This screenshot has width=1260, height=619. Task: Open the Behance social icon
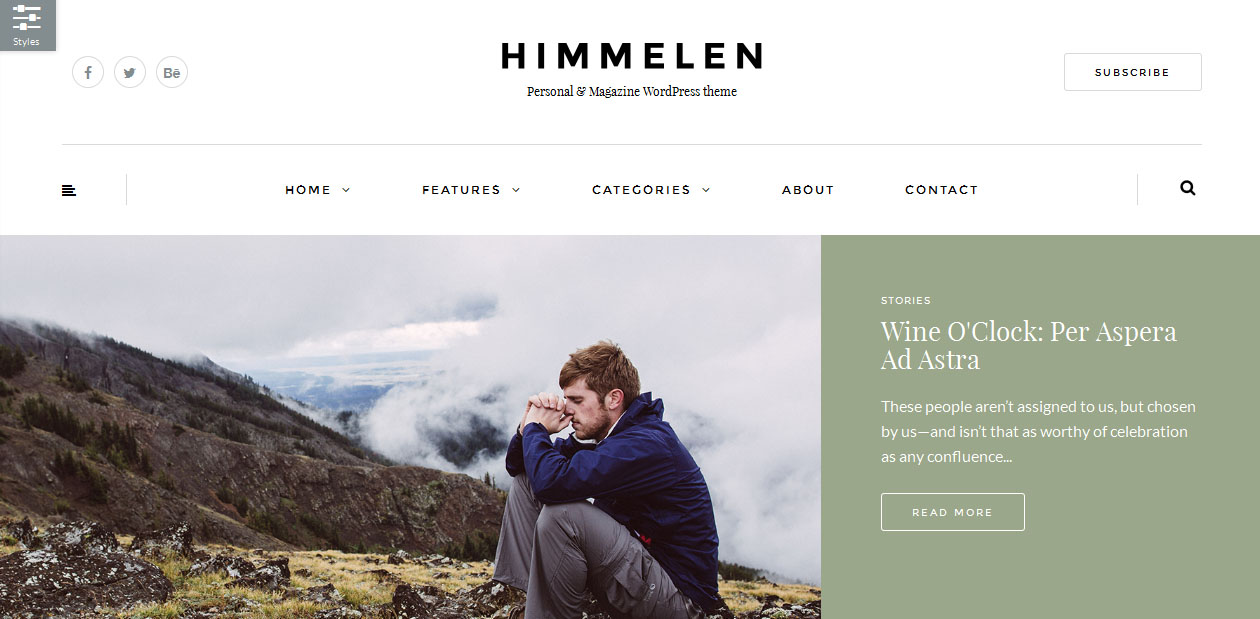pyautogui.click(x=172, y=72)
